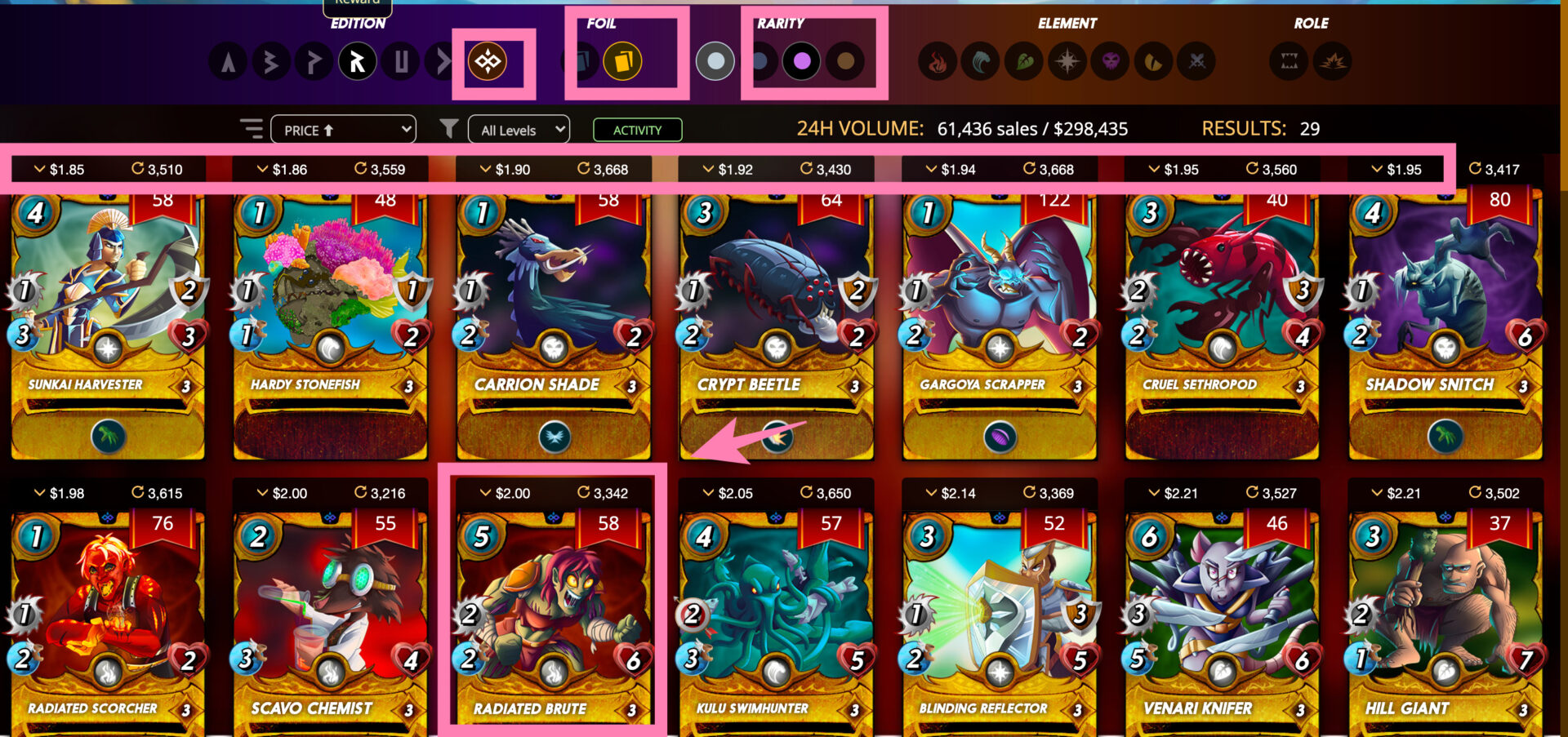The height and width of the screenshot is (737, 1568).
Task: Click the sort lines icon beside PRICE
Action: [252, 129]
